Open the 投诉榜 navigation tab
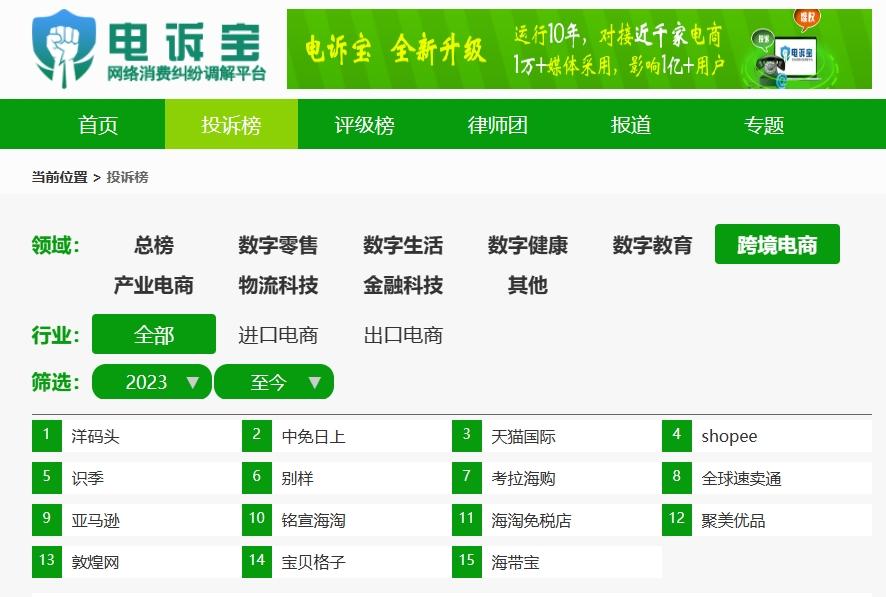This screenshot has width=886, height=597. (231, 124)
